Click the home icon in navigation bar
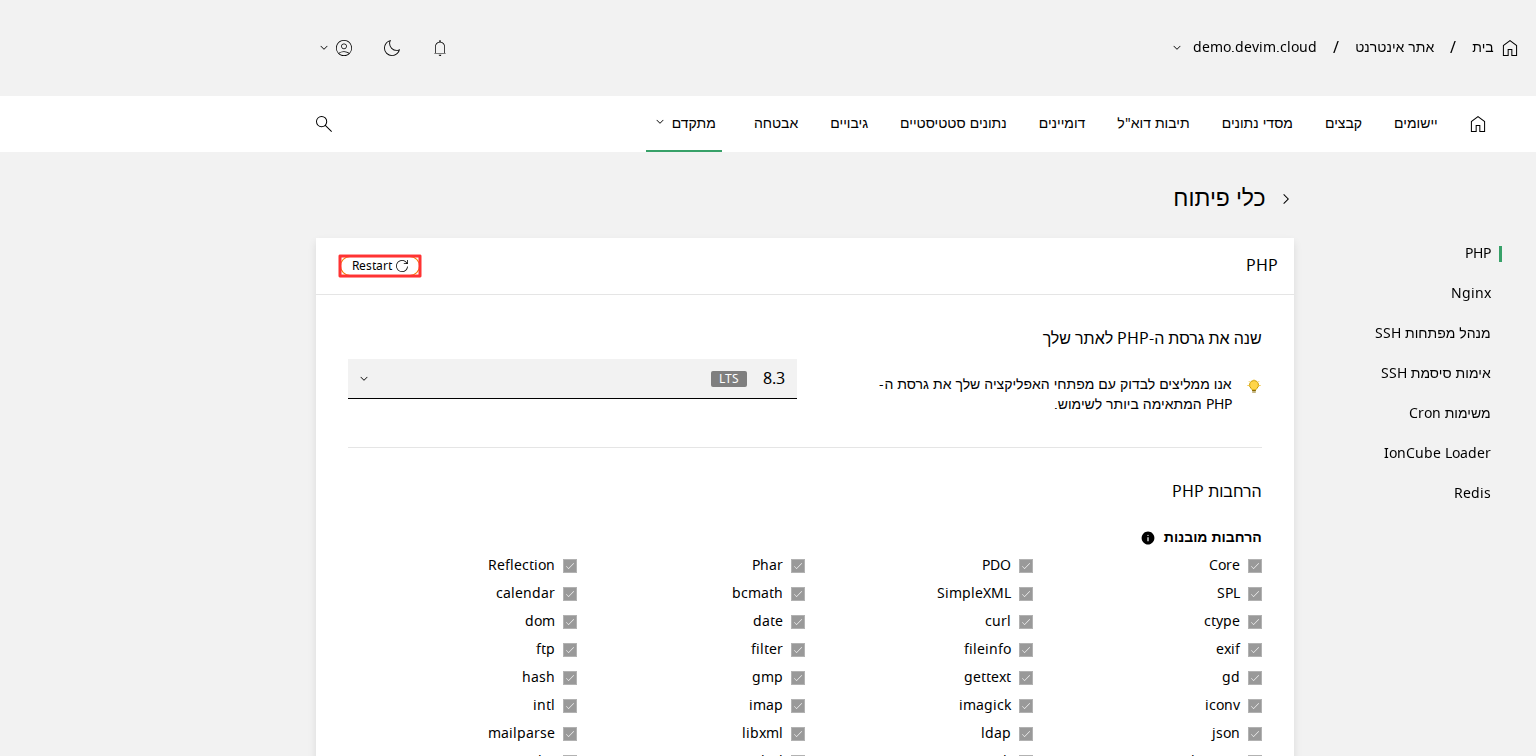The width and height of the screenshot is (1536, 756). pos(1478,124)
